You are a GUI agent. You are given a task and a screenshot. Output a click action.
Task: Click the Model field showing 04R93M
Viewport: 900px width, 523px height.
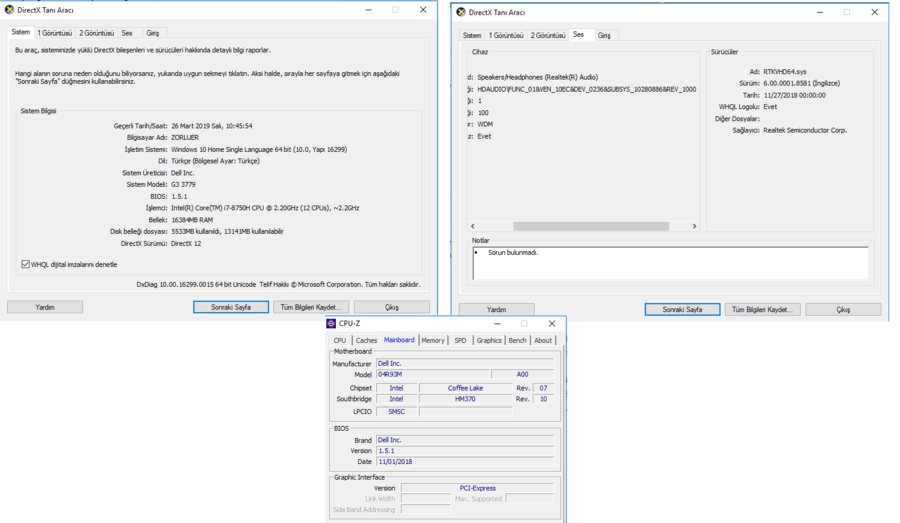433,374
